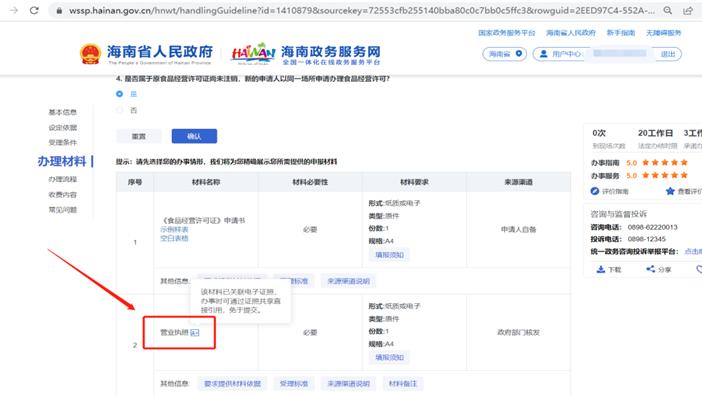
Task: Click 填报须知 in row 2
Action: tap(390, 357)
